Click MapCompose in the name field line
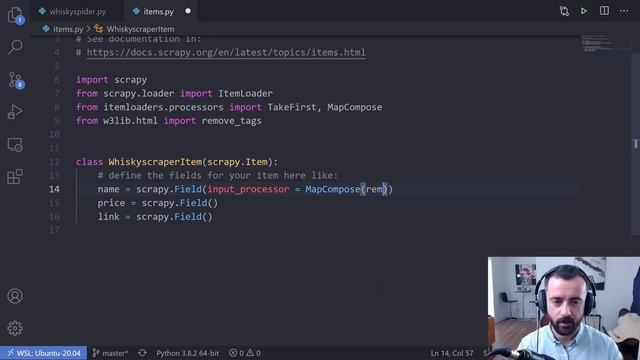 333,189
